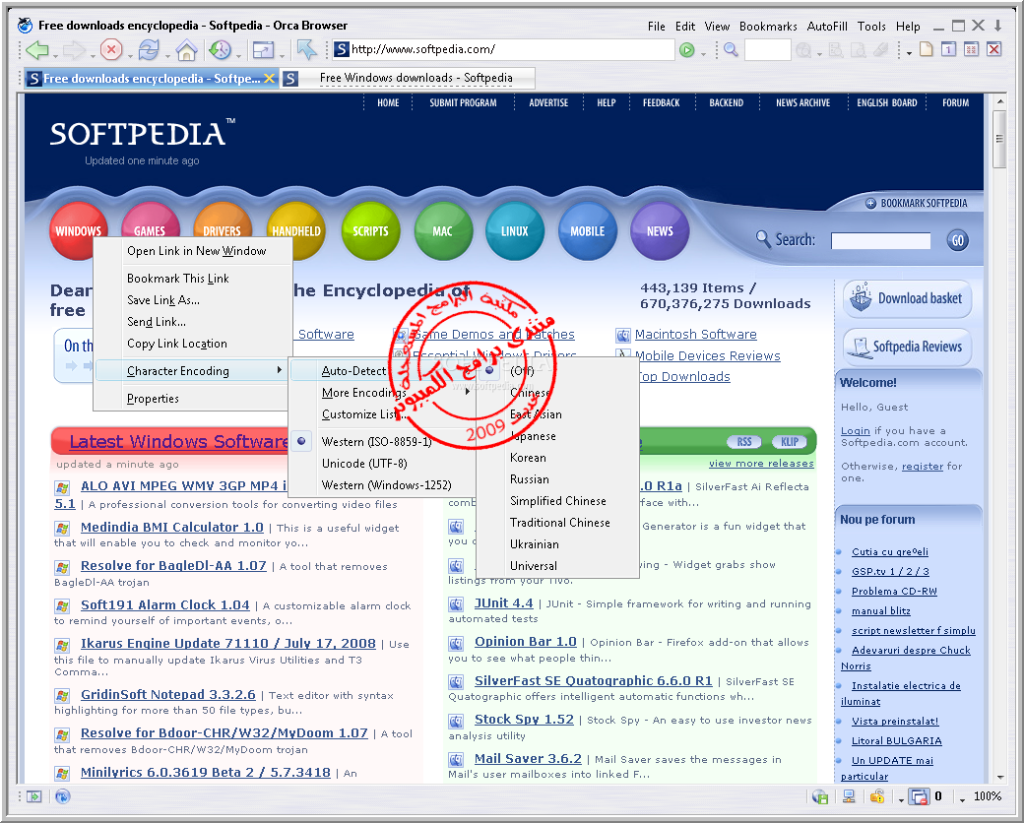Select Traditional Chinese auto-detect option
The width and height of the screenshot is (1024, 823).
click(557, 522)
